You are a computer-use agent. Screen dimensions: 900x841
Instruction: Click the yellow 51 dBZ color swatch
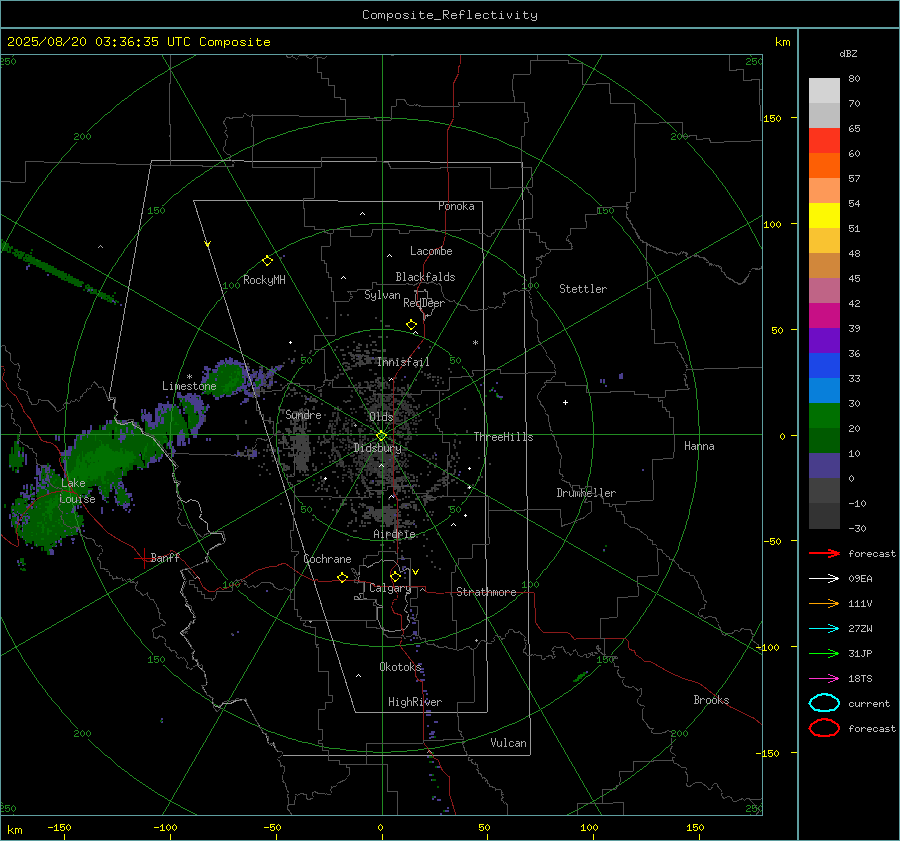(x=824, y=216)
